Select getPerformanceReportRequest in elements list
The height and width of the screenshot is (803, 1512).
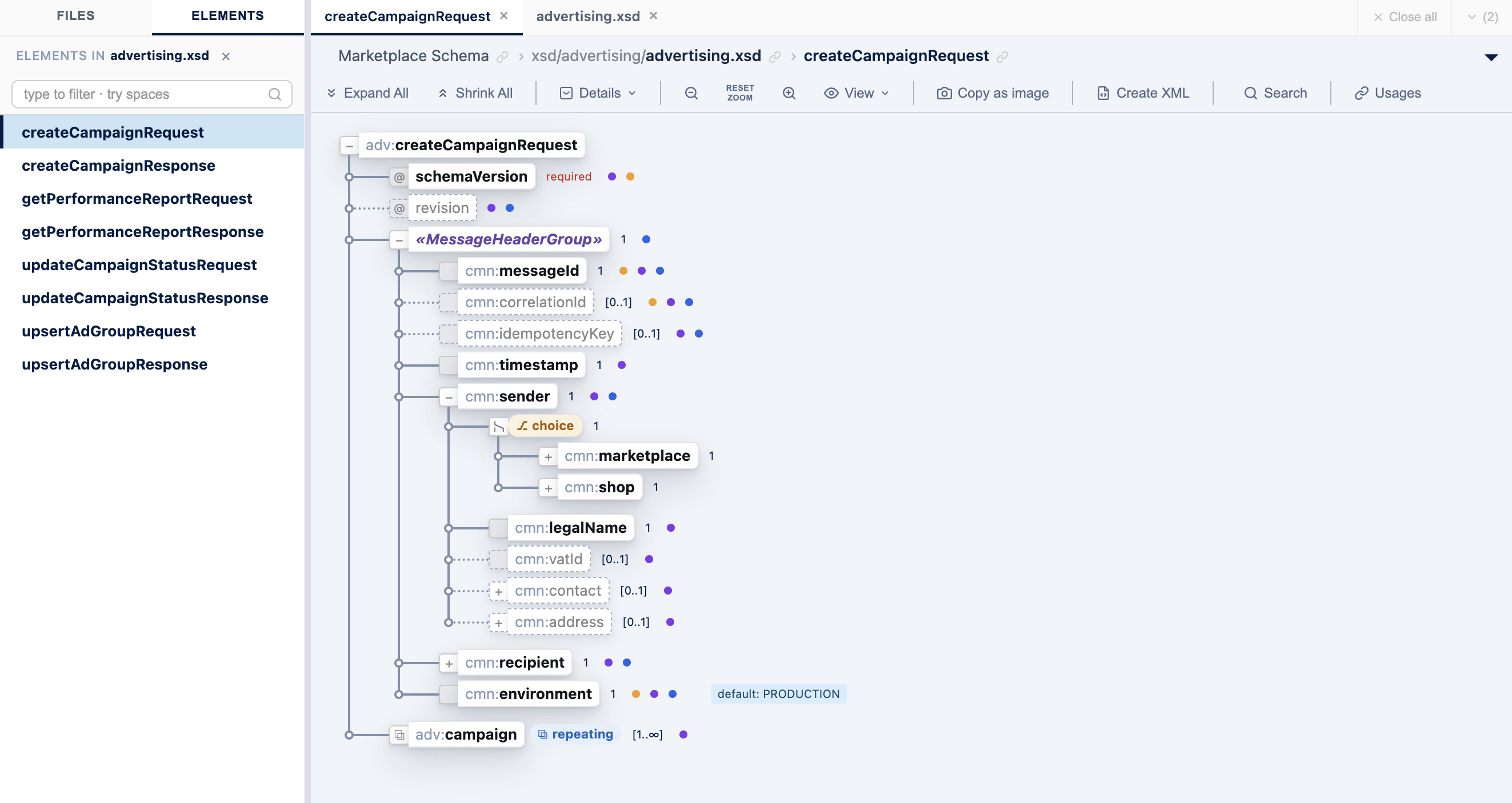coord(152,199)
